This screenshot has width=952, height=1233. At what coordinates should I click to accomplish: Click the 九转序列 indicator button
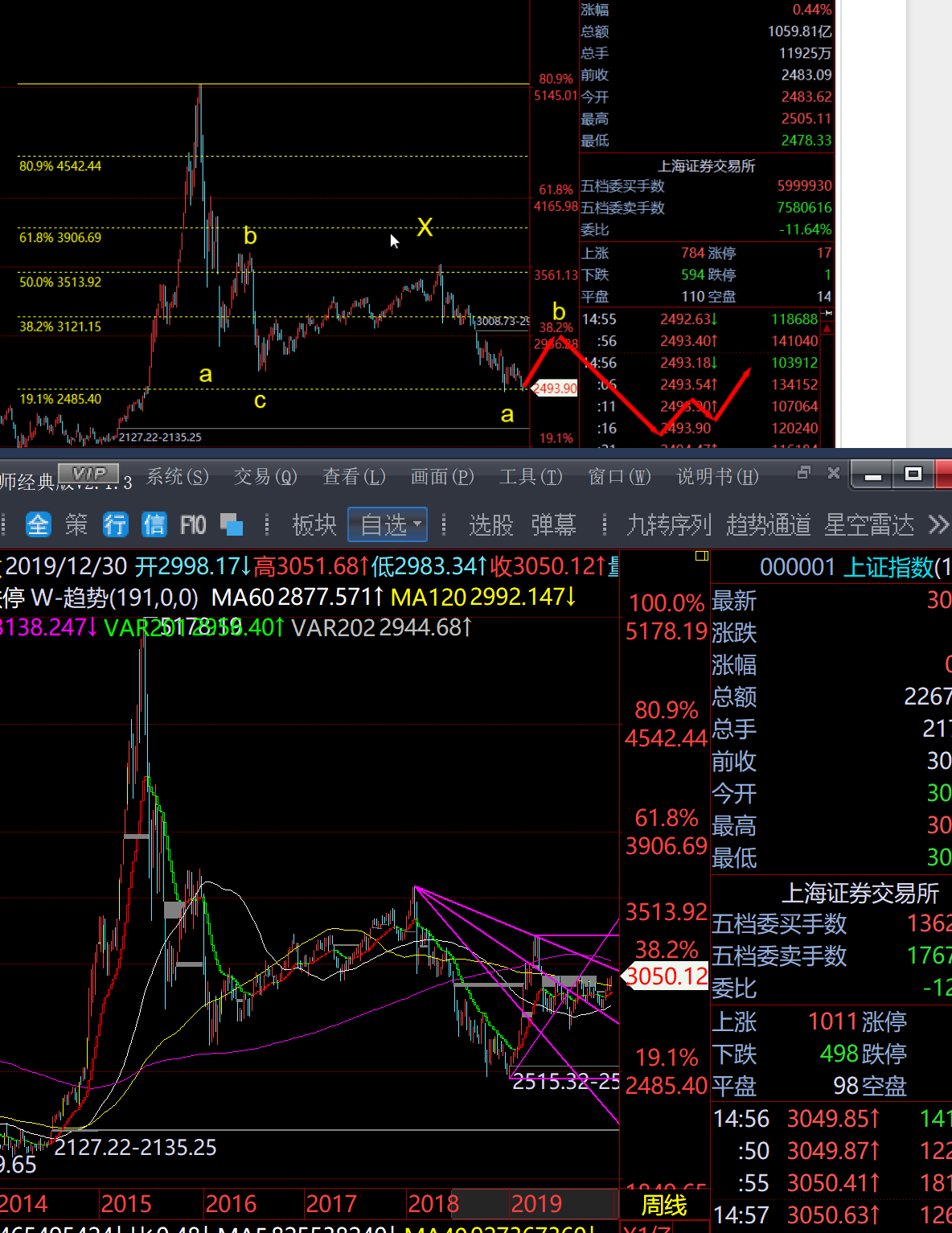pos(669,525)
